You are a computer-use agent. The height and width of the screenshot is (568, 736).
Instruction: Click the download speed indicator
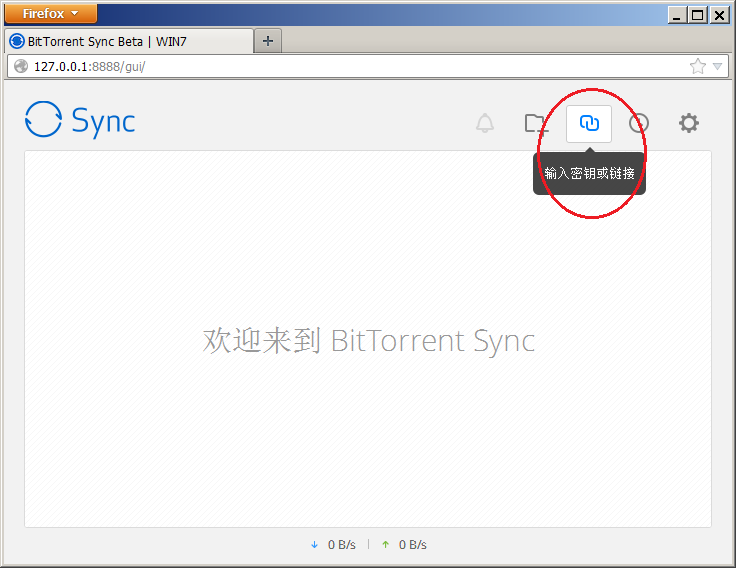[x=333, y=544]
